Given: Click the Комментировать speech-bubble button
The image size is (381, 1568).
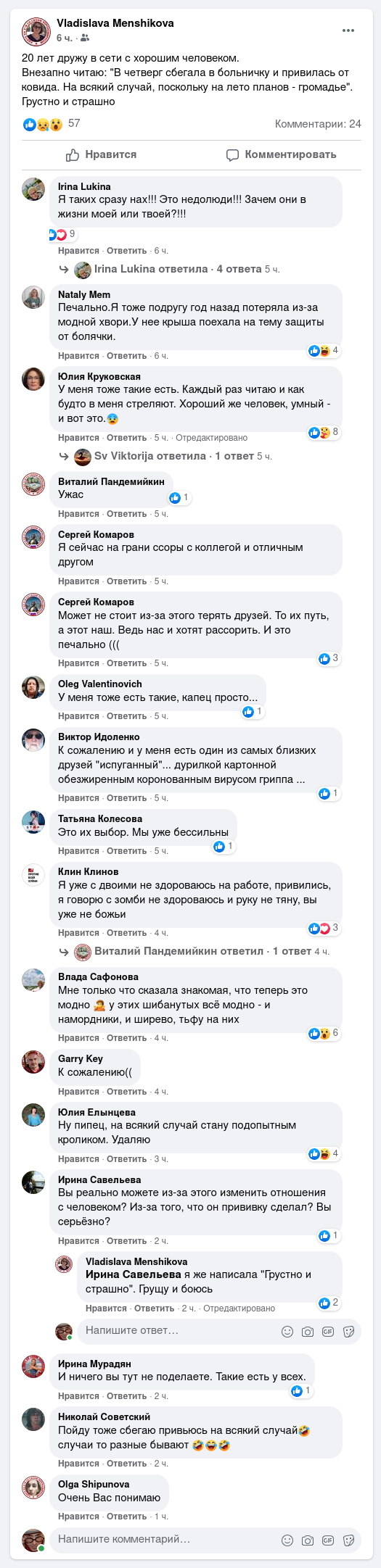Looking at the screenshot, I should pos(281,154).
